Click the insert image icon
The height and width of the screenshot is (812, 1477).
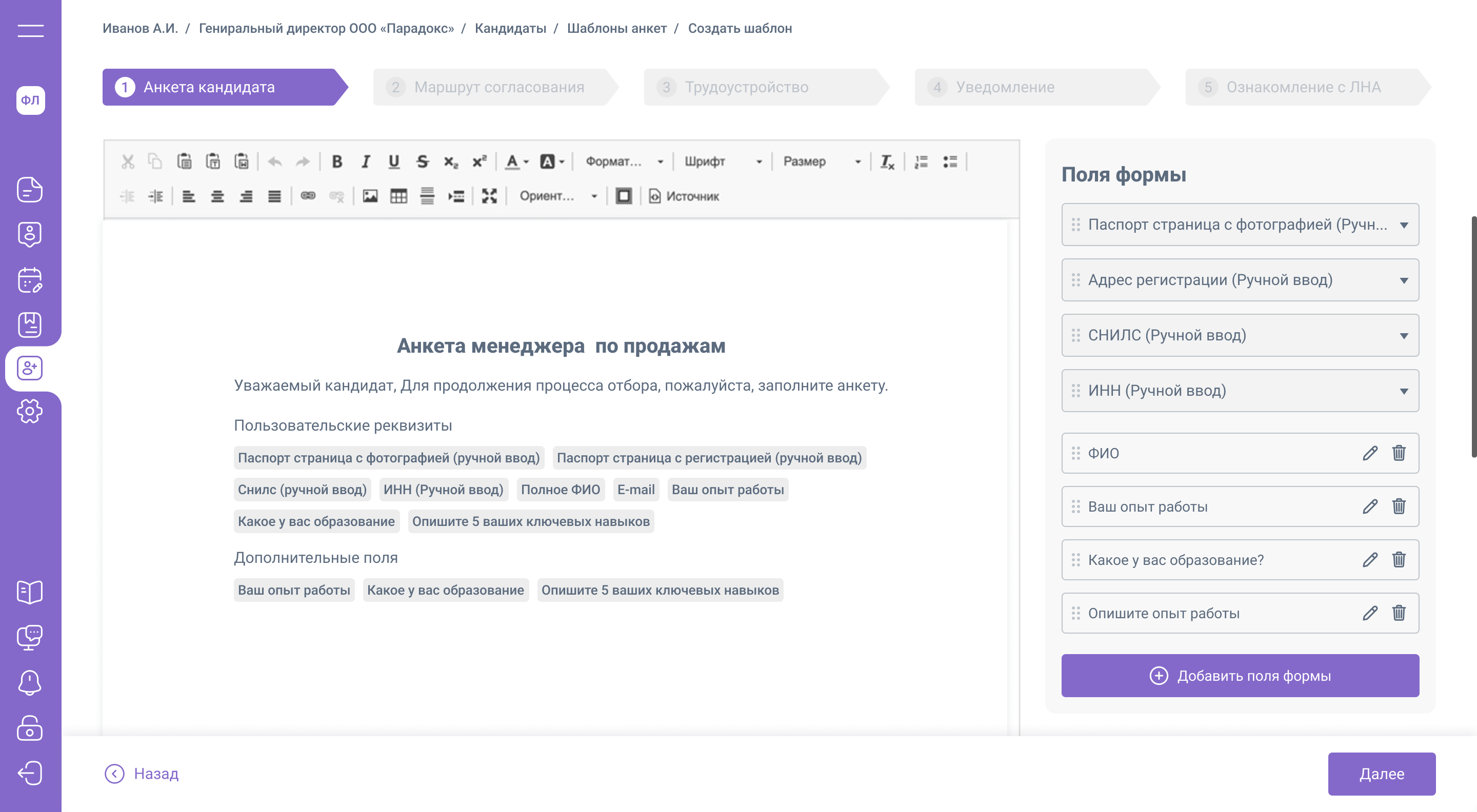(x=370, y=196)
